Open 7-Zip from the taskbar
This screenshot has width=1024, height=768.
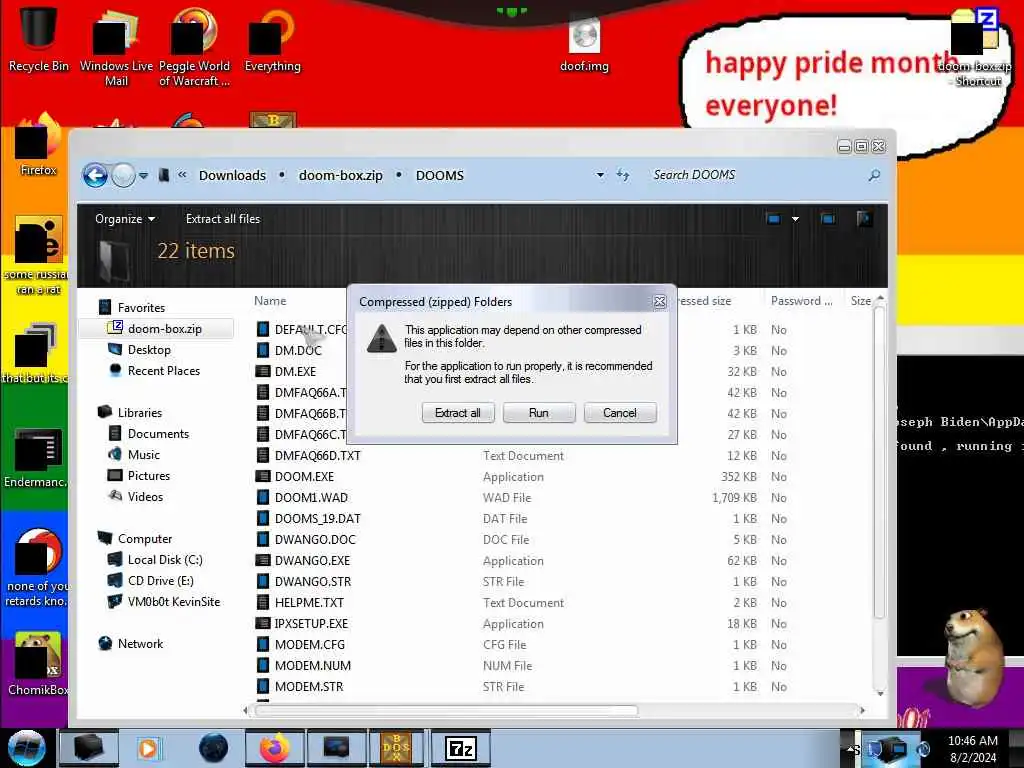click(x=460, y=748)
